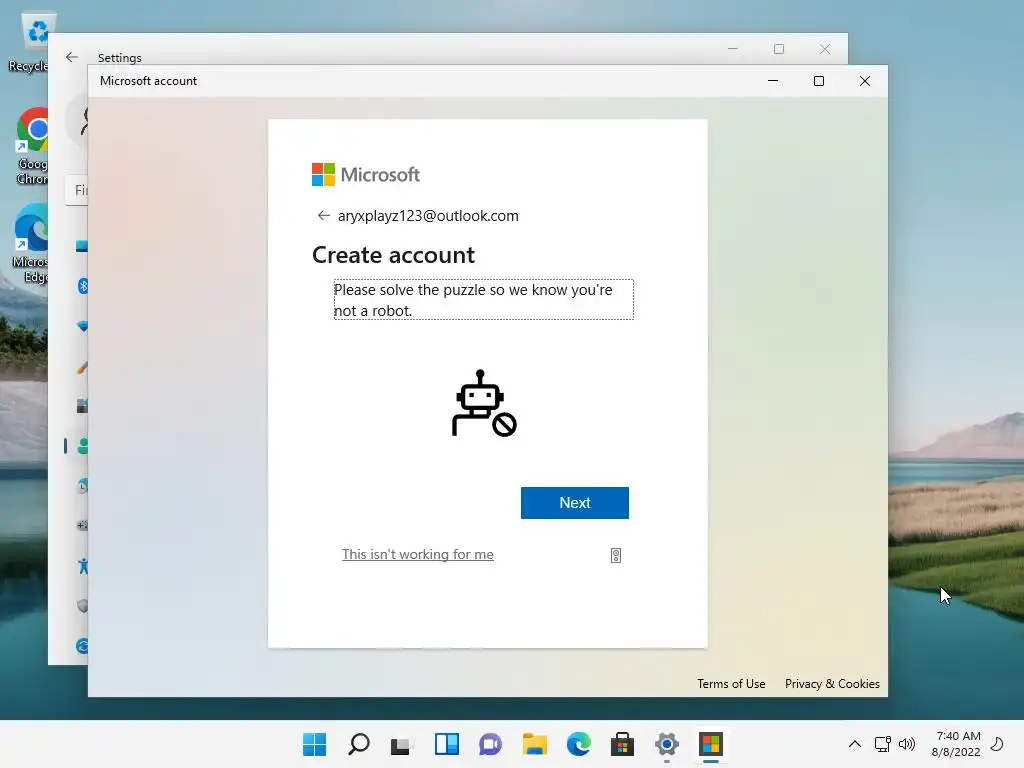Select the Google Chrome desktop shortcut
Image resolution: width=1024 pixels, height=768 pixels.
[x=33, y=147]
